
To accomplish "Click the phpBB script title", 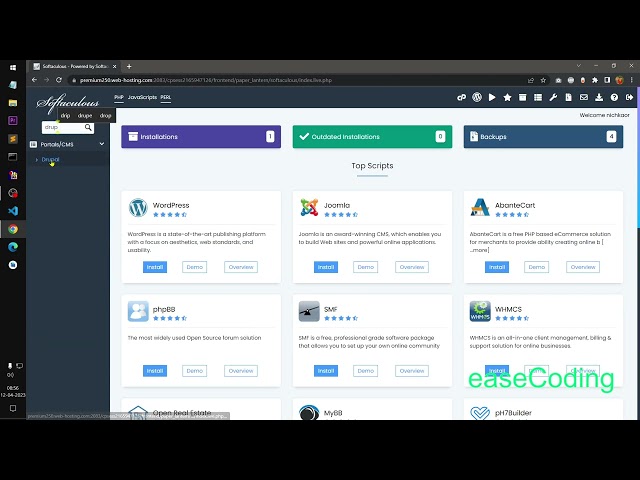I will 164,309.
